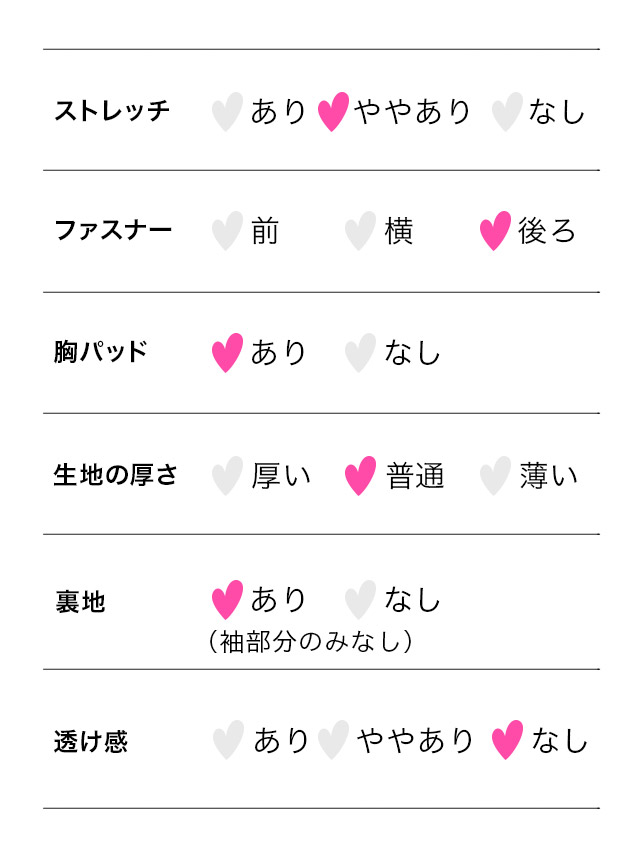Screen dimensions: 640x854
Task: Click the gray heart beside ファスナー 前
Action: click(227, 231)
